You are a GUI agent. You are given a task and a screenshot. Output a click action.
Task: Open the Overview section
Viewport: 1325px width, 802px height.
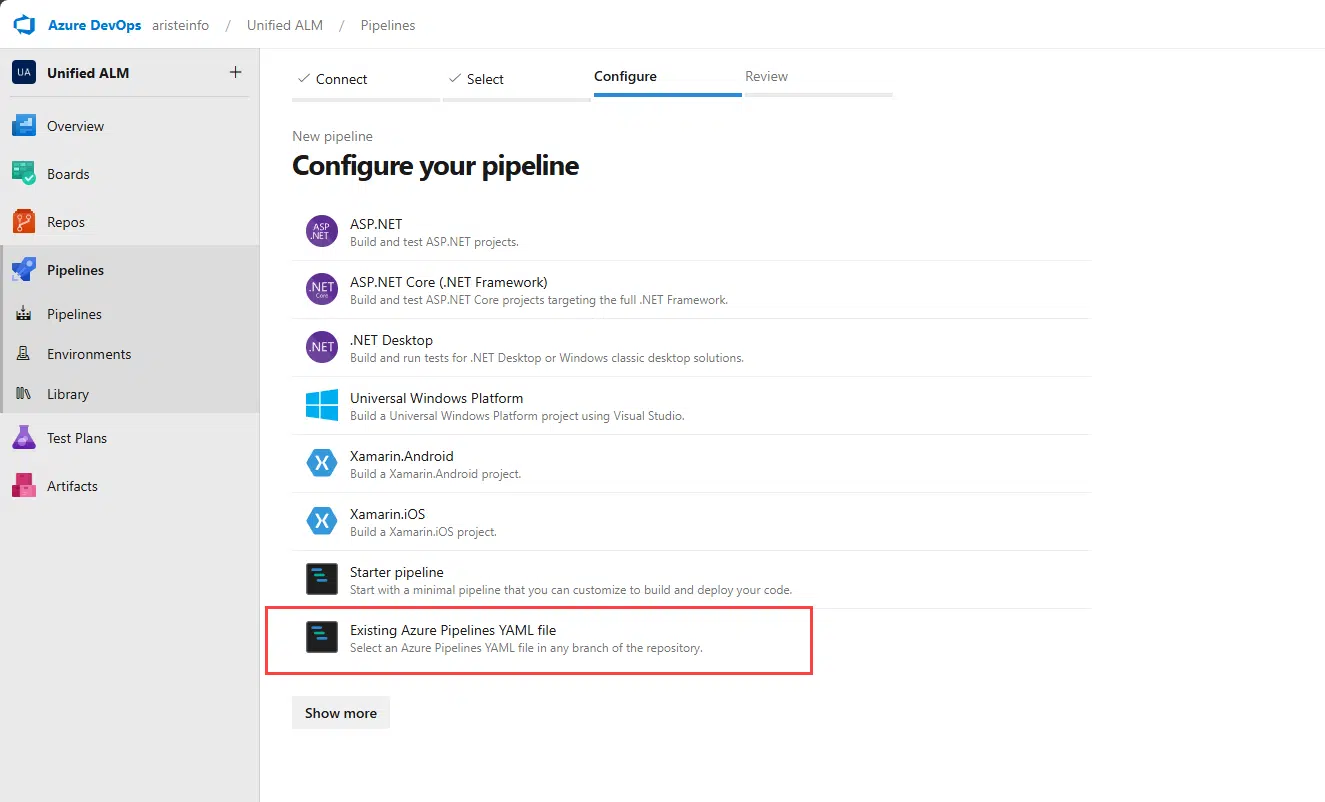(x=75, y=125)
